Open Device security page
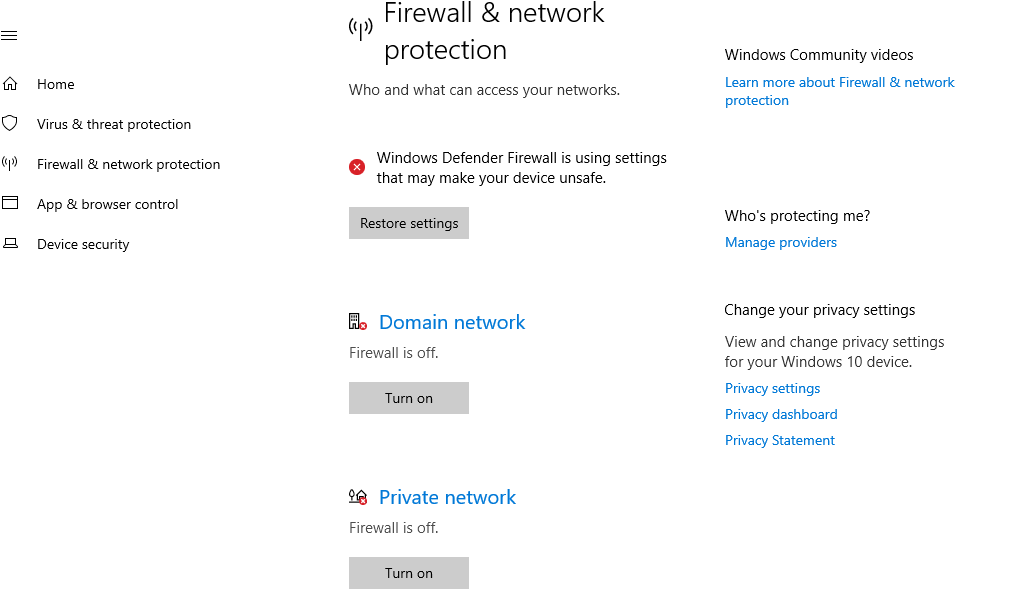1009x598 pixels. click(x=83, y=245)
